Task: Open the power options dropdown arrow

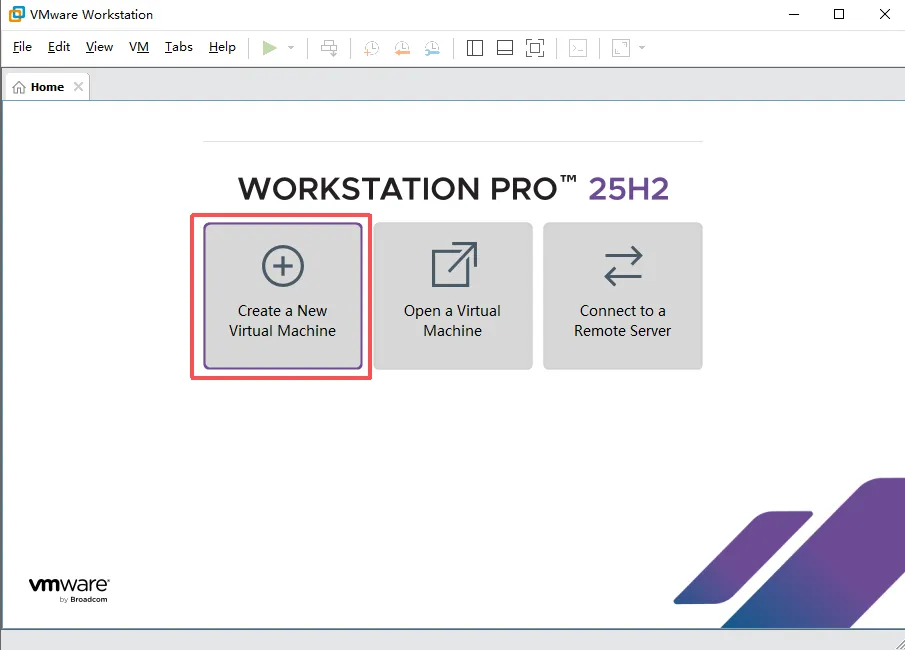Action: pyautogui.click(x=291, y=48)
